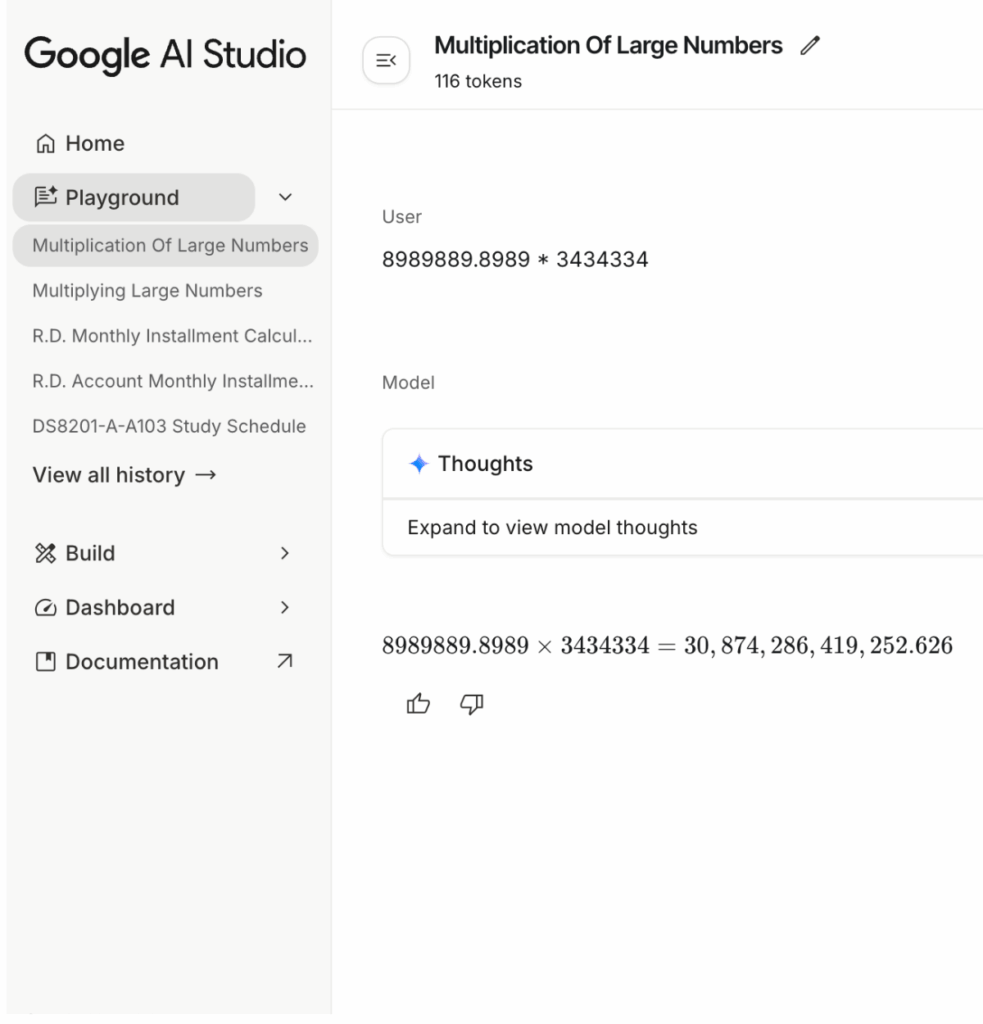
Task: Expand to view model thoughts
Action: (552, 527)
